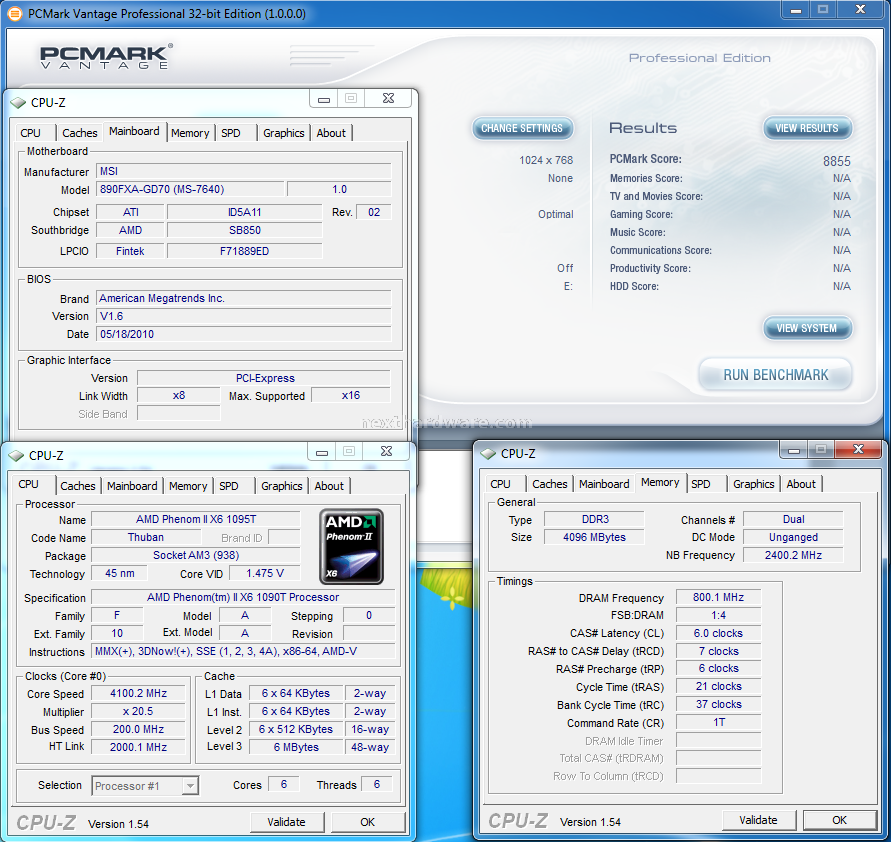Click the View System button
This screenshot has height=842, width=891.
tap(807, 328)
